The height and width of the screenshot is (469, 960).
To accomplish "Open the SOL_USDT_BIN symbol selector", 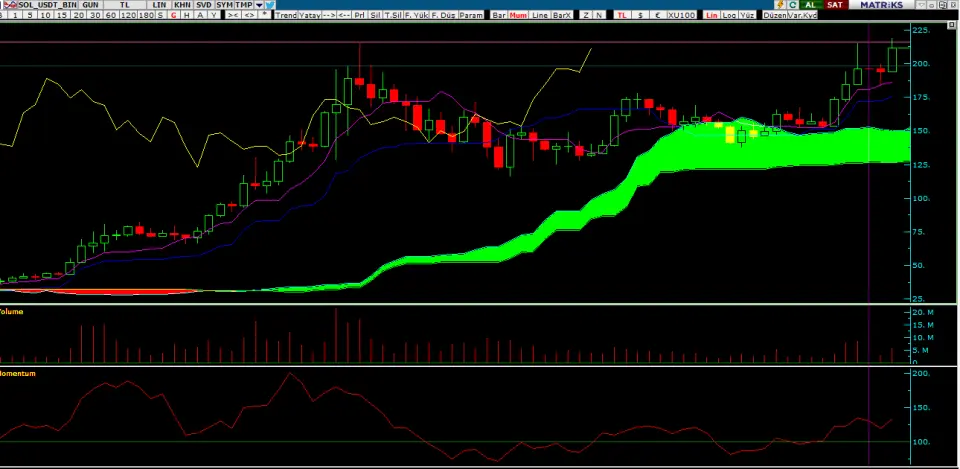I will tap(46, 5).
